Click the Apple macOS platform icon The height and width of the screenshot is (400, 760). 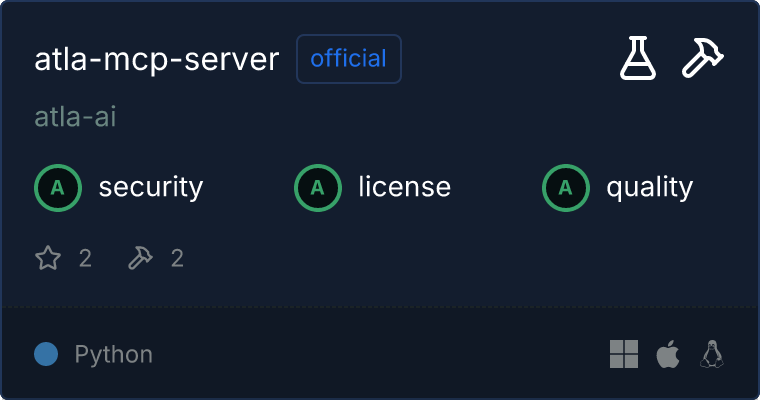coord(667,354)
